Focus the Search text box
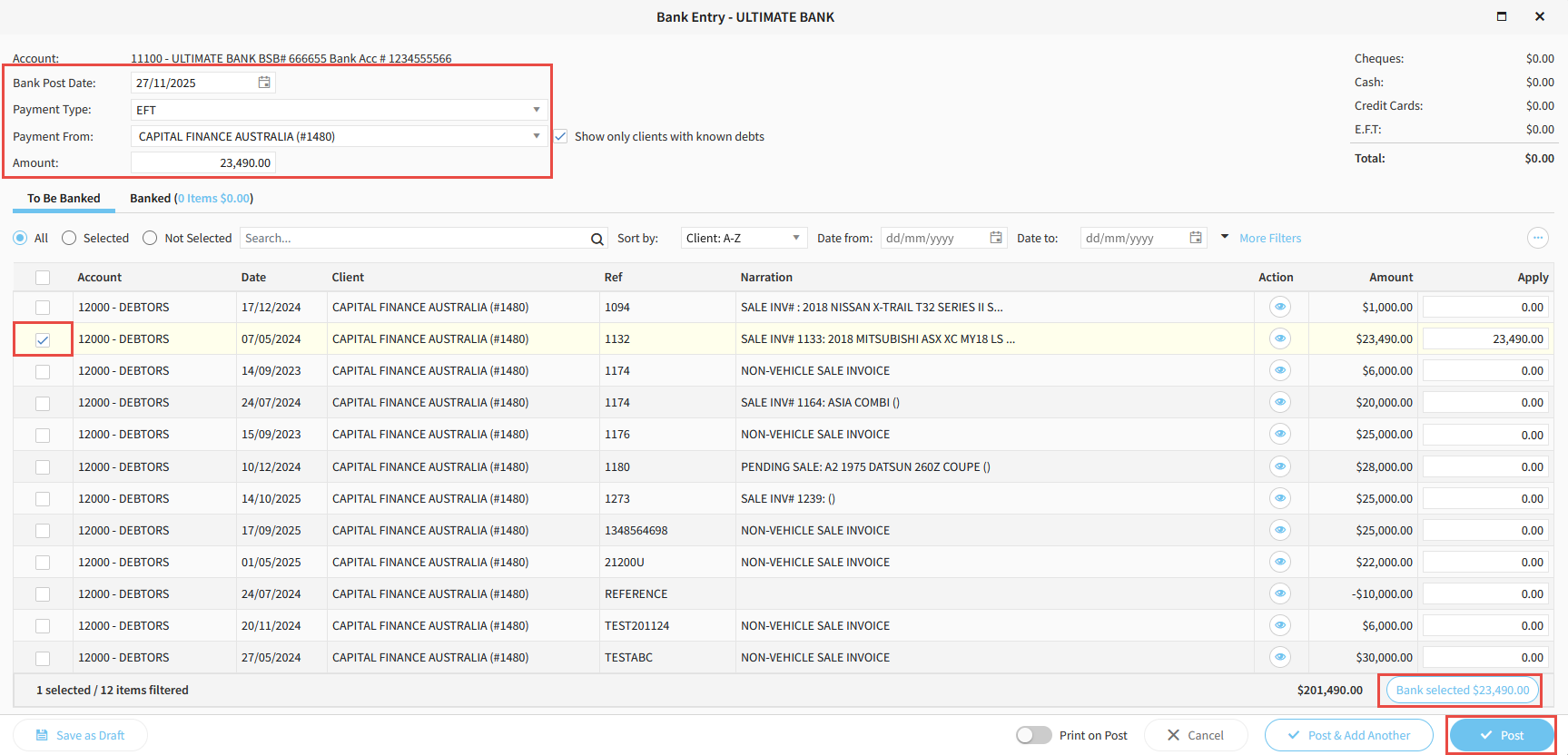Viewport: 1568px width, 755px height. point(416,238)
